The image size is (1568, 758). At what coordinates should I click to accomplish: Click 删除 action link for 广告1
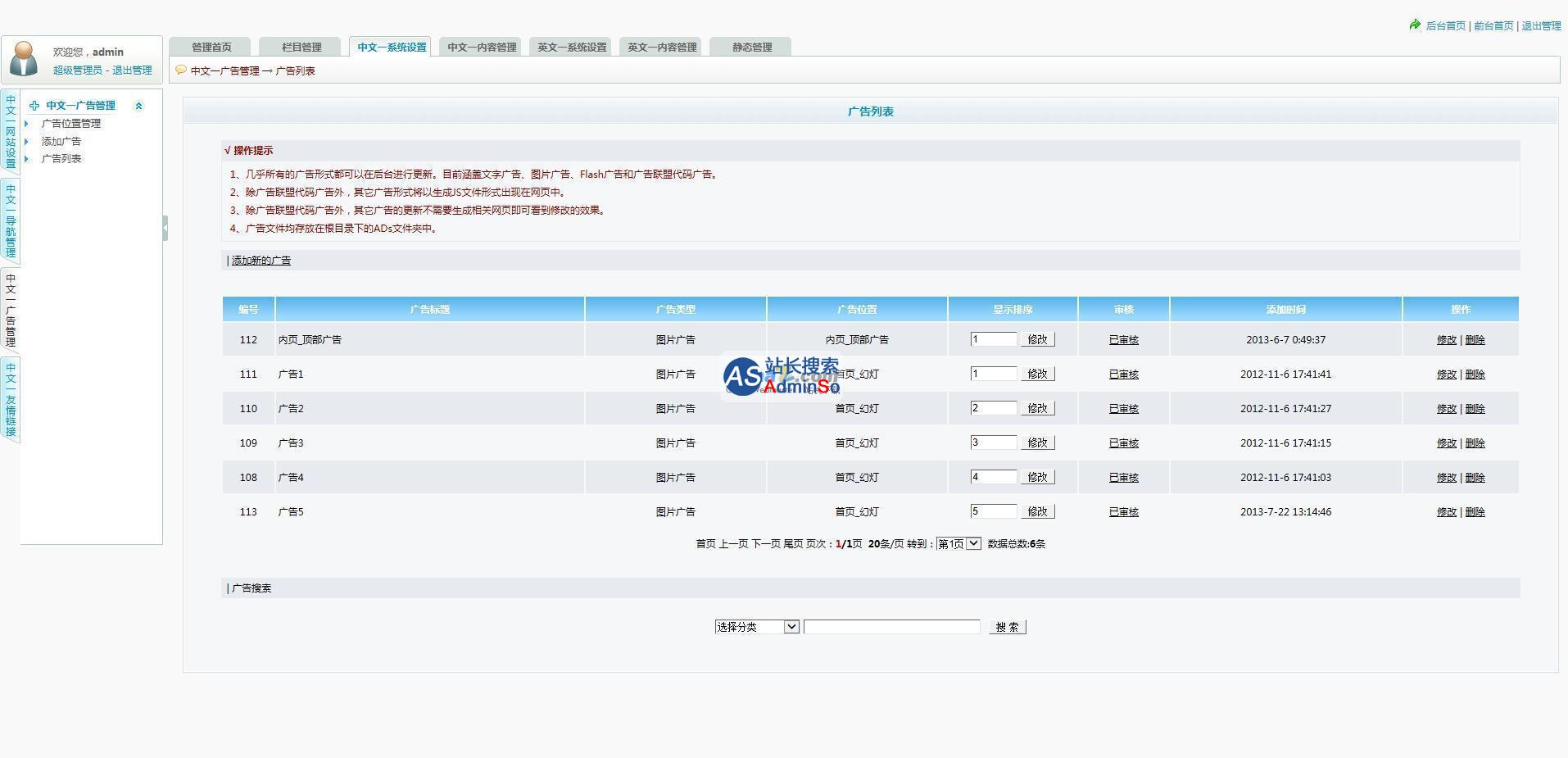(x=1475, y=374)
